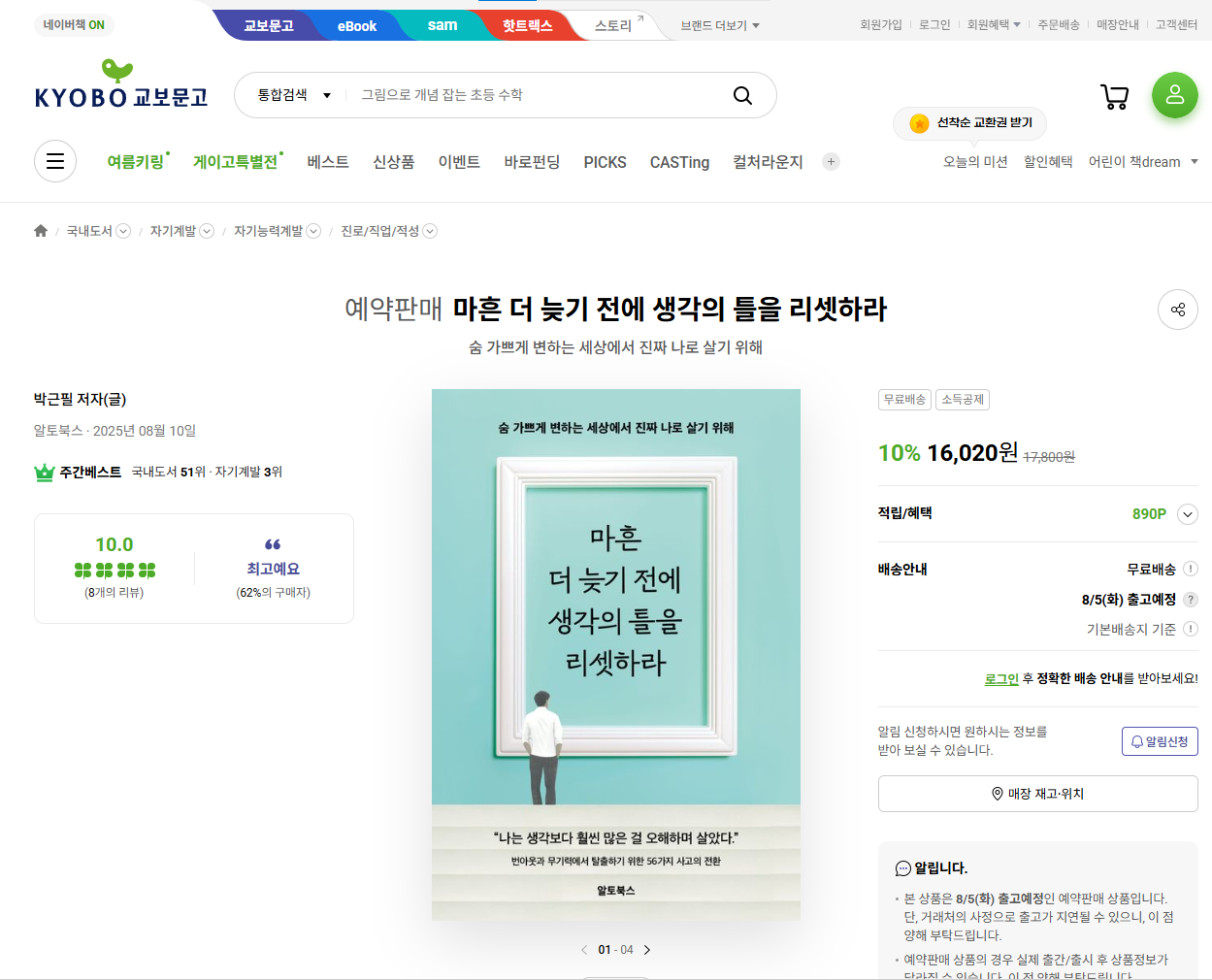Switch to the eBook tab
This screenshot has width=1212, height=980.
(356, 25)
